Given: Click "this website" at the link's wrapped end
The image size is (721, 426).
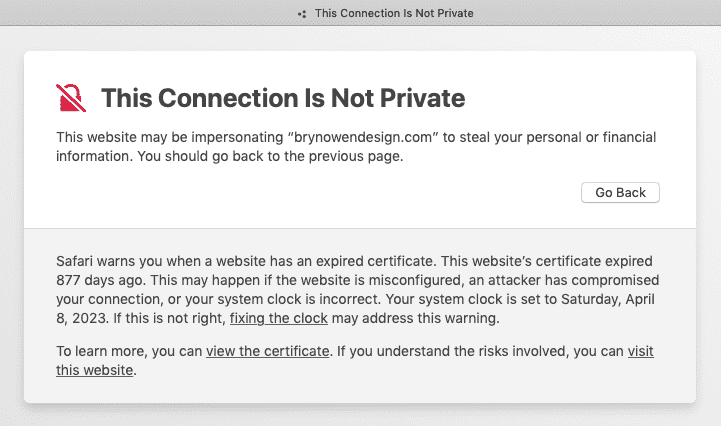Looking at the screenshot, I should tap(94, 370).
